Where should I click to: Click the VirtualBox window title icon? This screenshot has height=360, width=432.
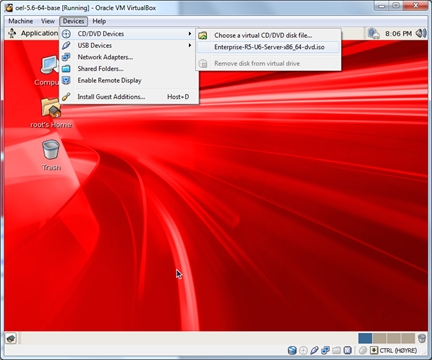click(x=9, y=7)
